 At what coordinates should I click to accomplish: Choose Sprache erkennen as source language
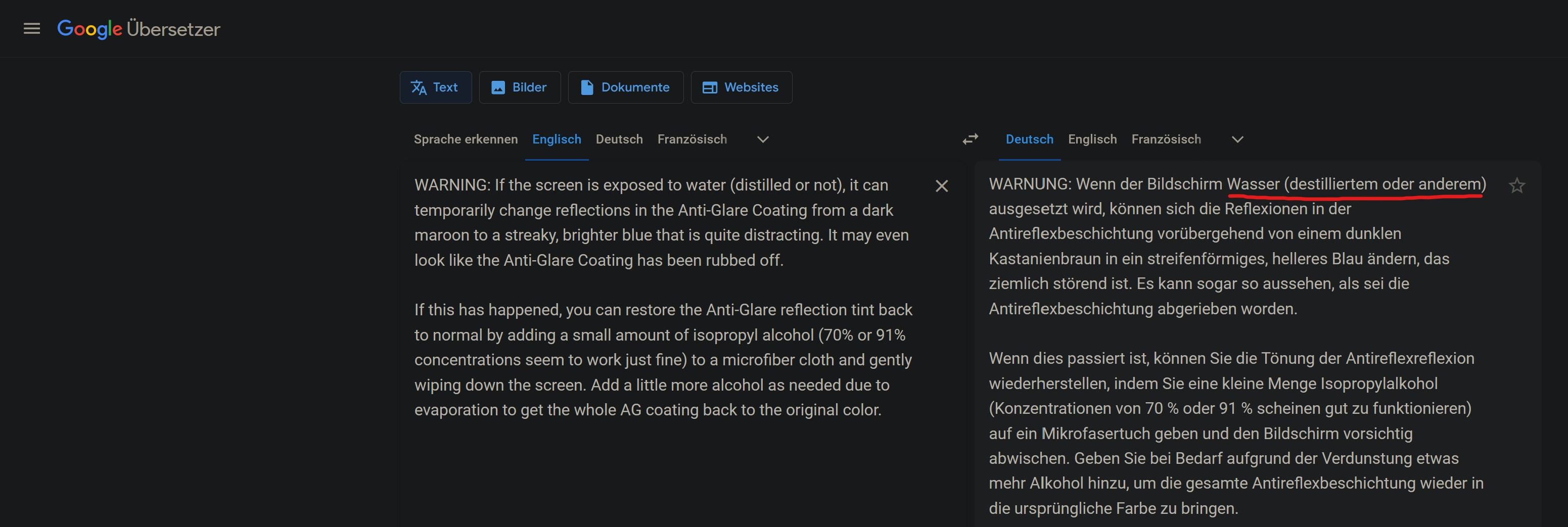click(466, 139)
